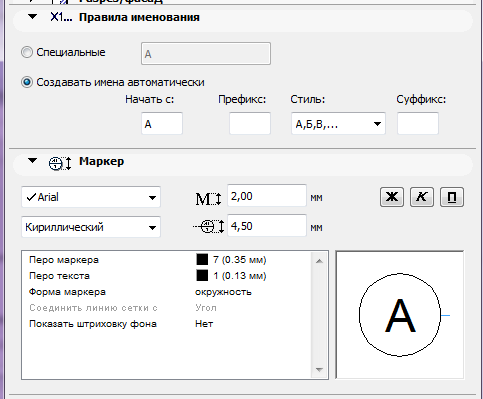Click the 1 (0.13 мм) pen value

tap(240, 276)
